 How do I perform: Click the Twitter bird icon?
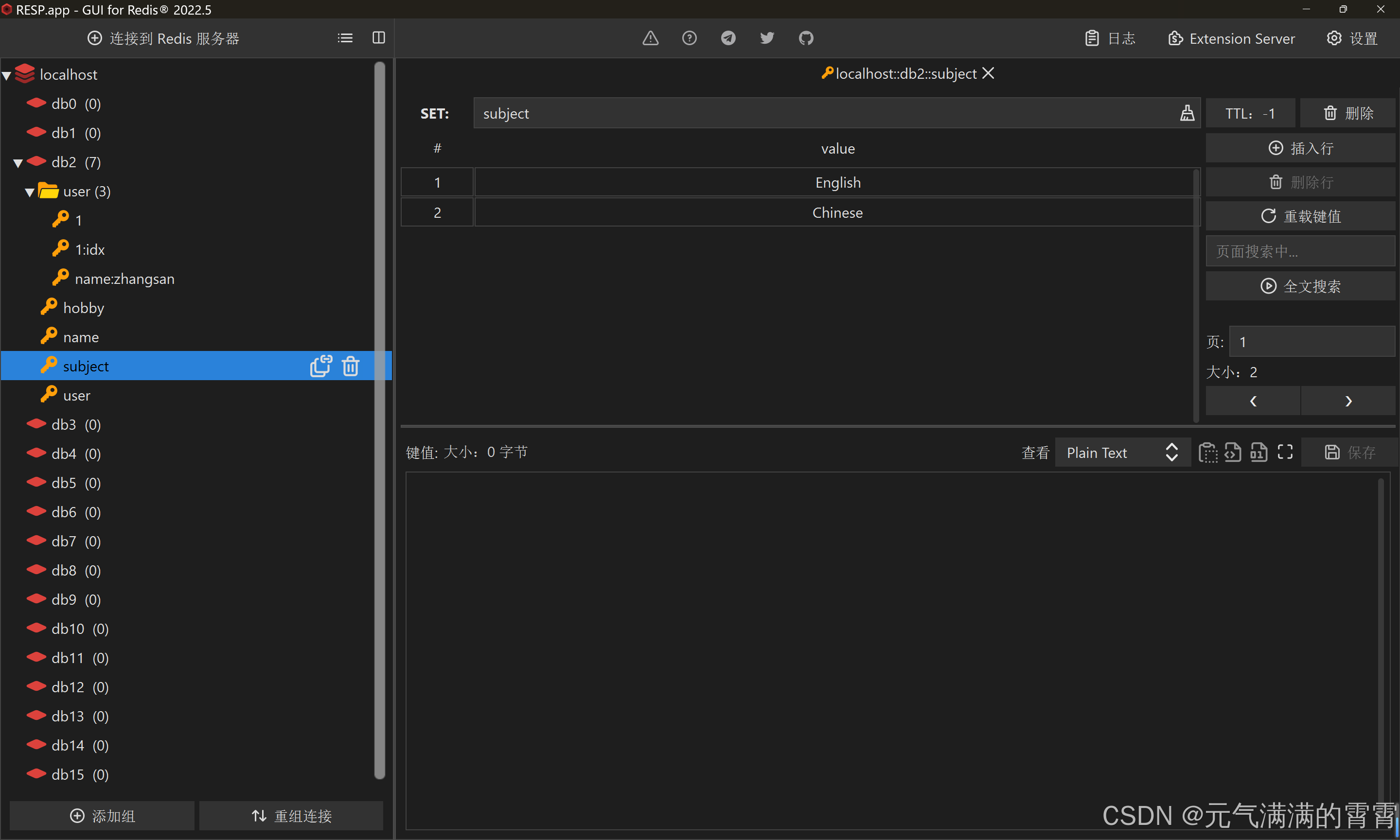pos(766,38)
